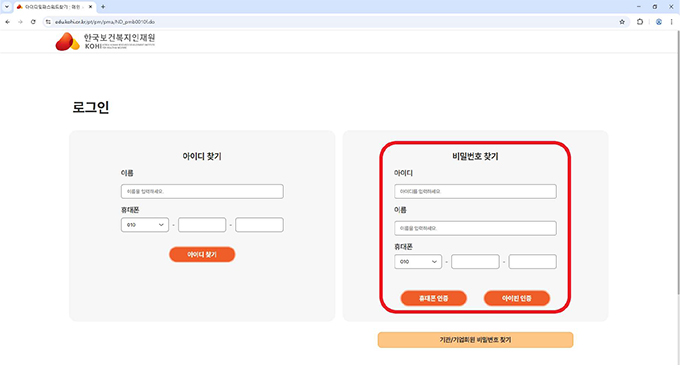Open the tab search dropdown arrow

7,7
